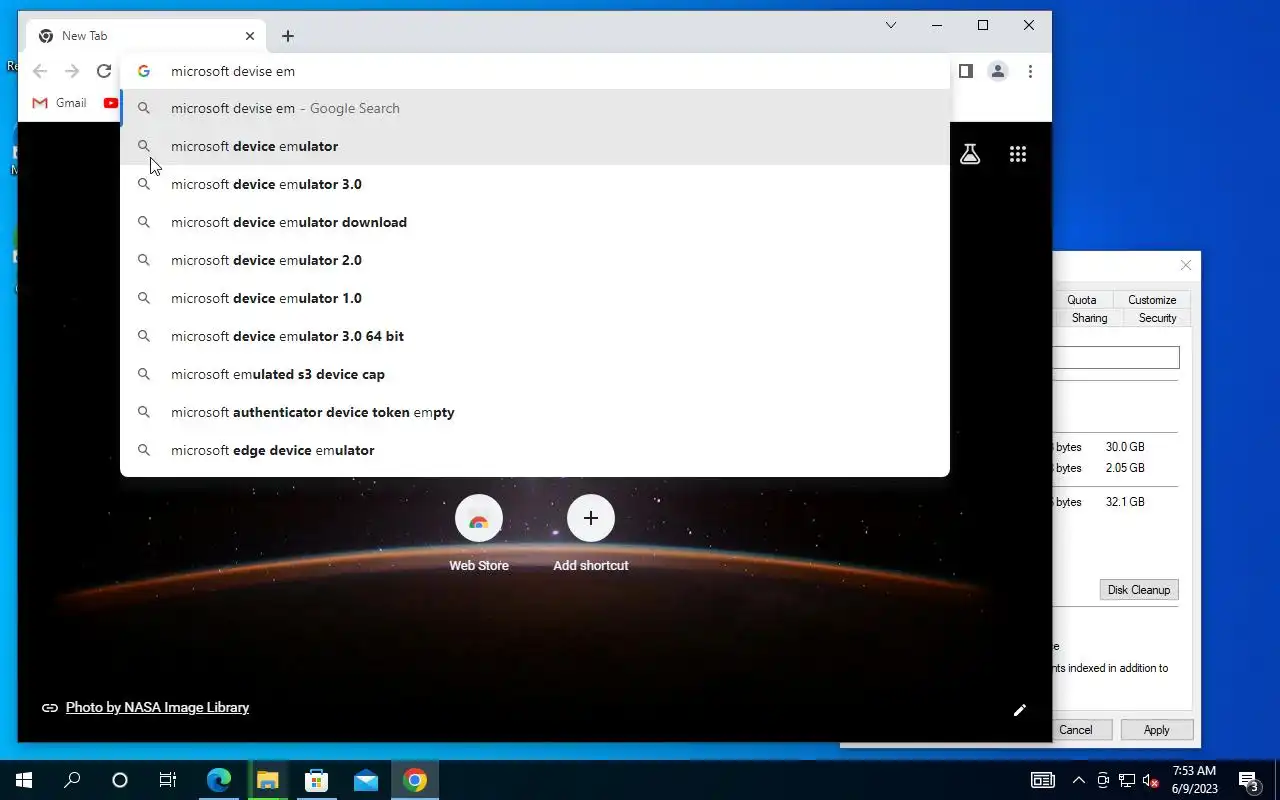
Task: Toggle Chrome side panel icon
Action: click(966, 71)
